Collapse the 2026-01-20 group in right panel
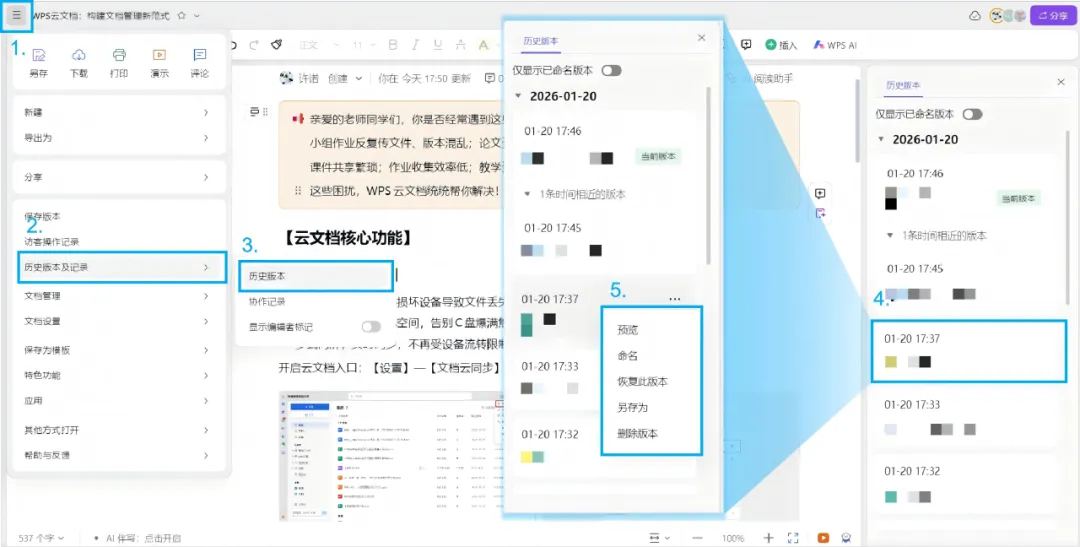 click(x=881, y=139)
